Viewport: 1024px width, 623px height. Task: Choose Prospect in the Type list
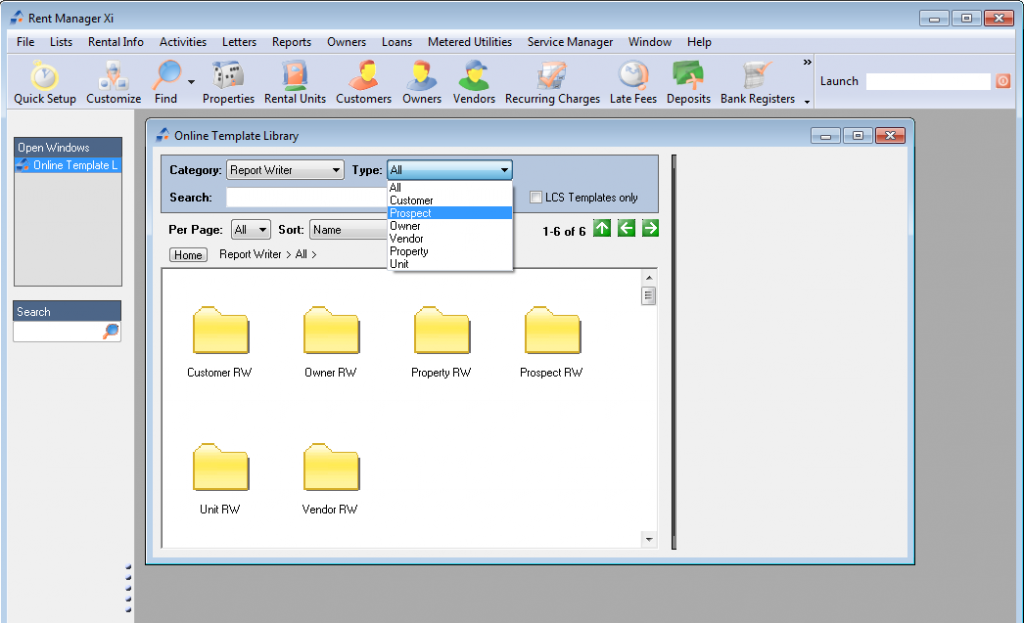point(449,213)
